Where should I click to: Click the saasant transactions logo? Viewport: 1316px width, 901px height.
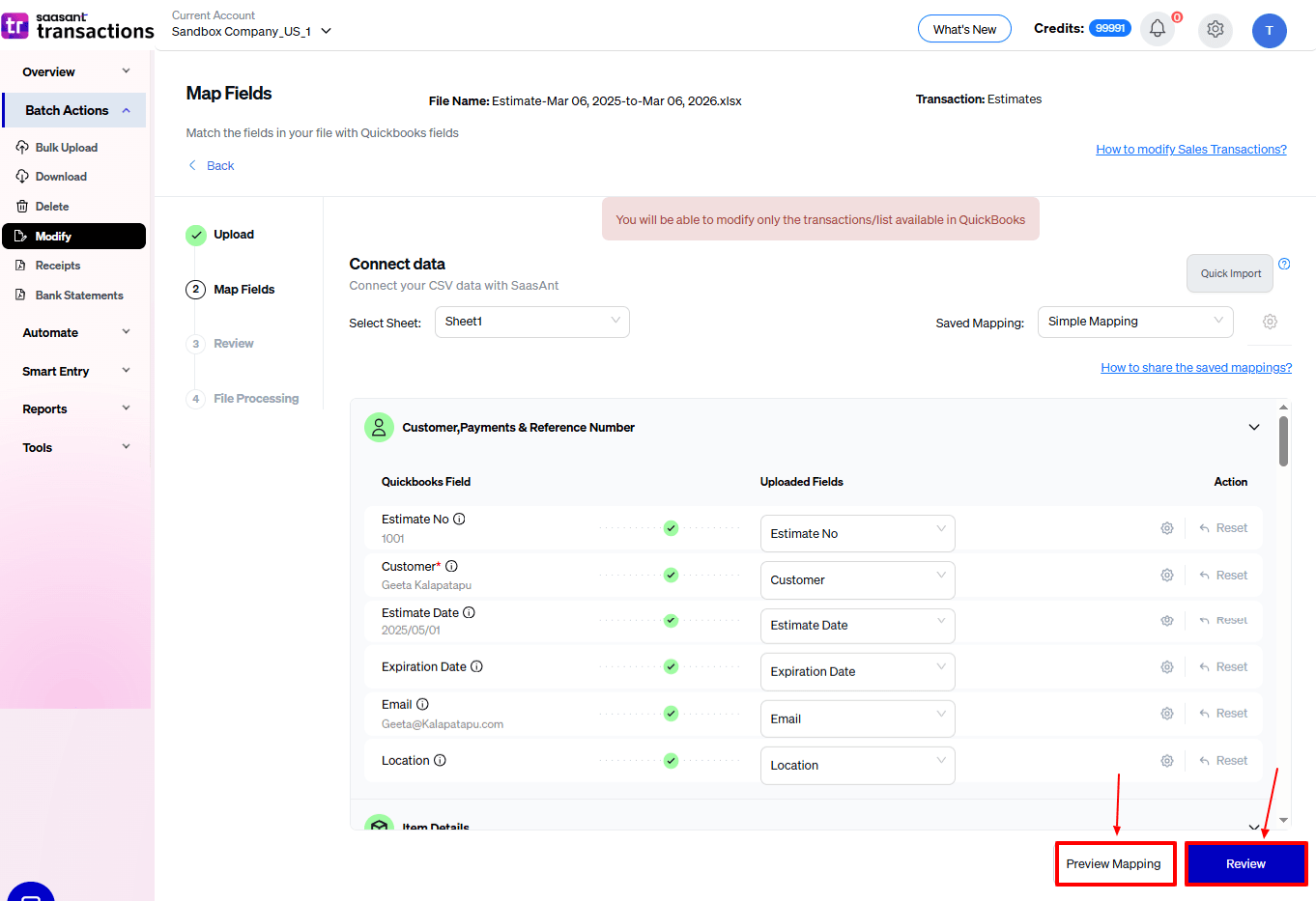(x=77, y=25)
